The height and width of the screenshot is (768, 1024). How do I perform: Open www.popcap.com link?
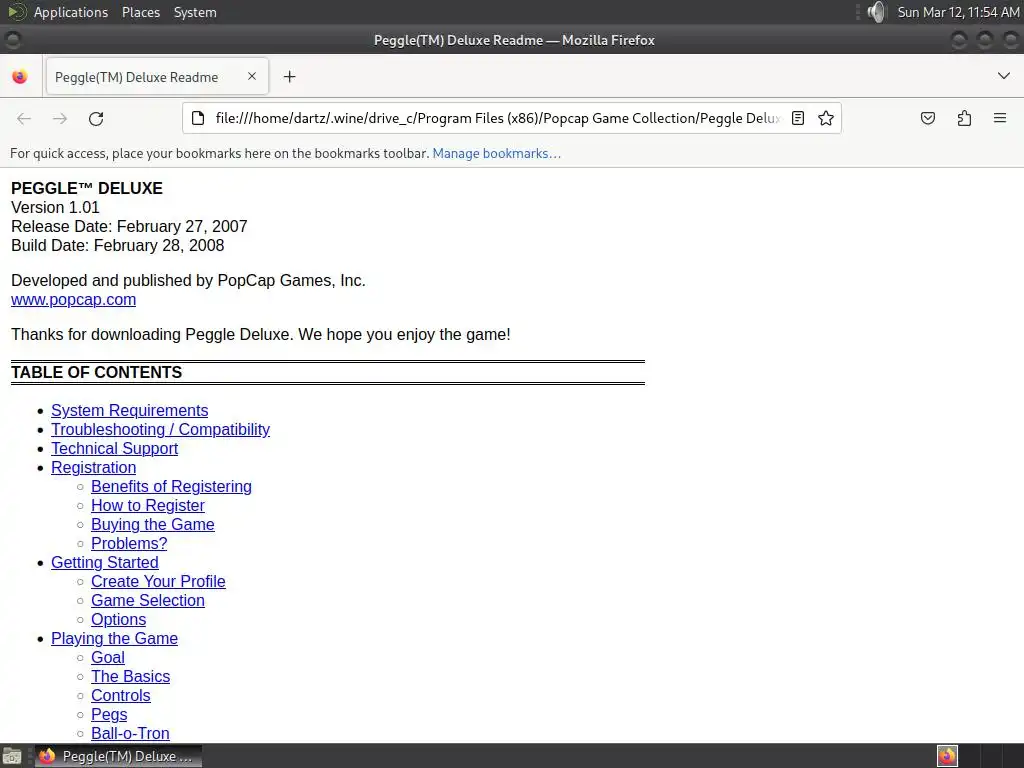[x=73, y=300]
